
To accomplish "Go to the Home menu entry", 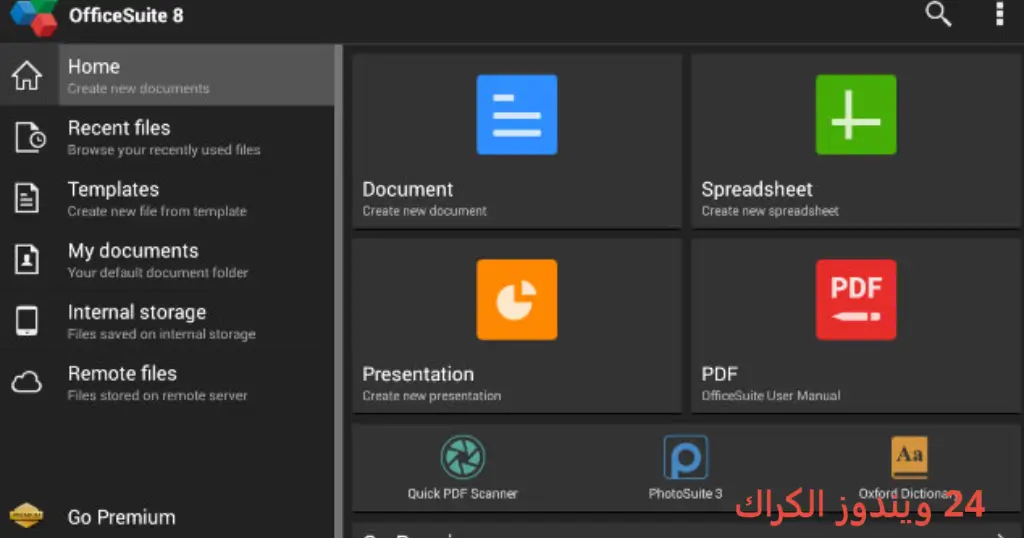I will [167, 75].
